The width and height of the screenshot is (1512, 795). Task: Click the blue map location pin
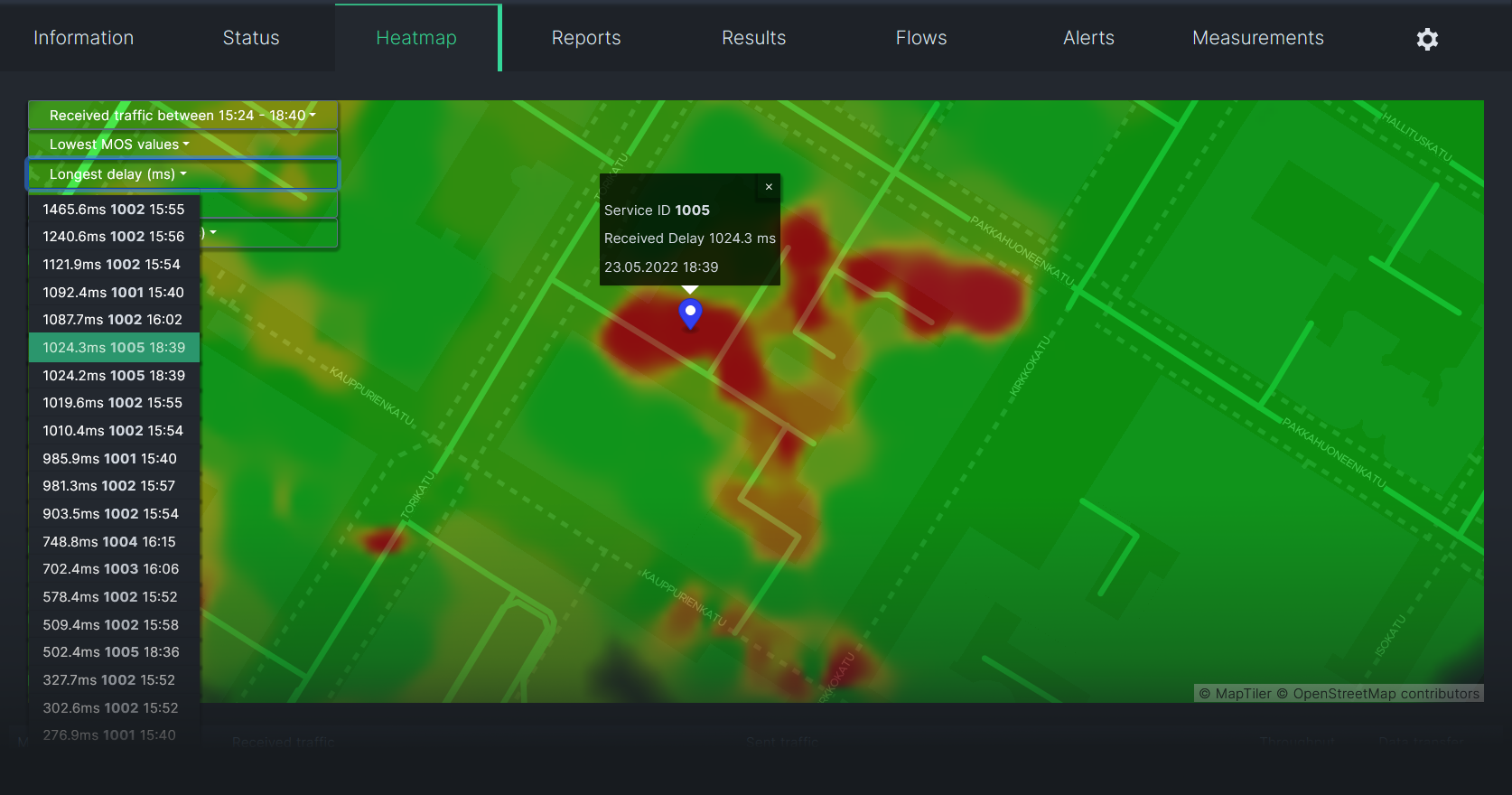pyautogui.click(x=690, y=313)
